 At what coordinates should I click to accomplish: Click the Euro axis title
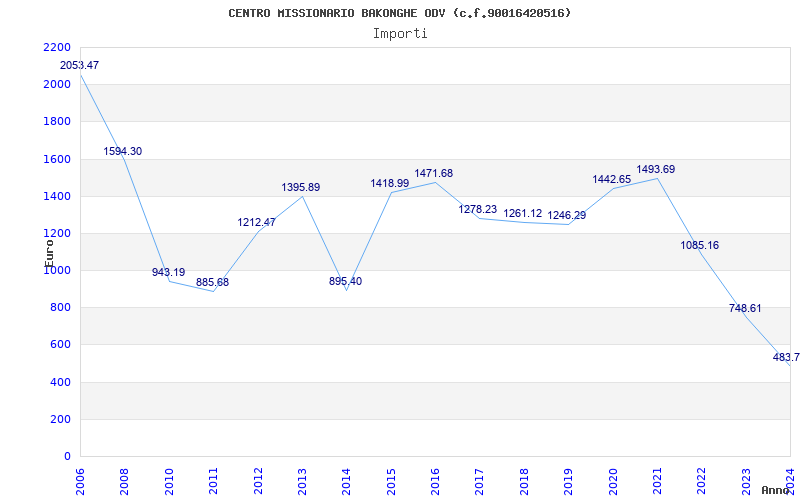[49, 253]
